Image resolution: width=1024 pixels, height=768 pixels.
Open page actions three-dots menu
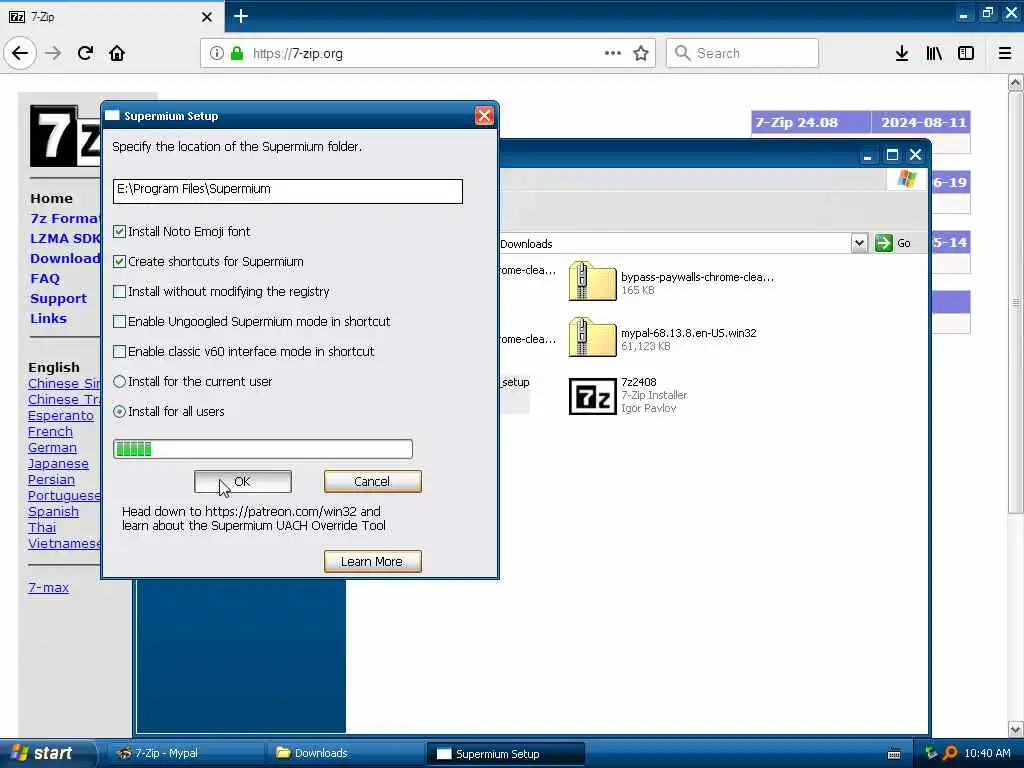[x=613, y=53]
